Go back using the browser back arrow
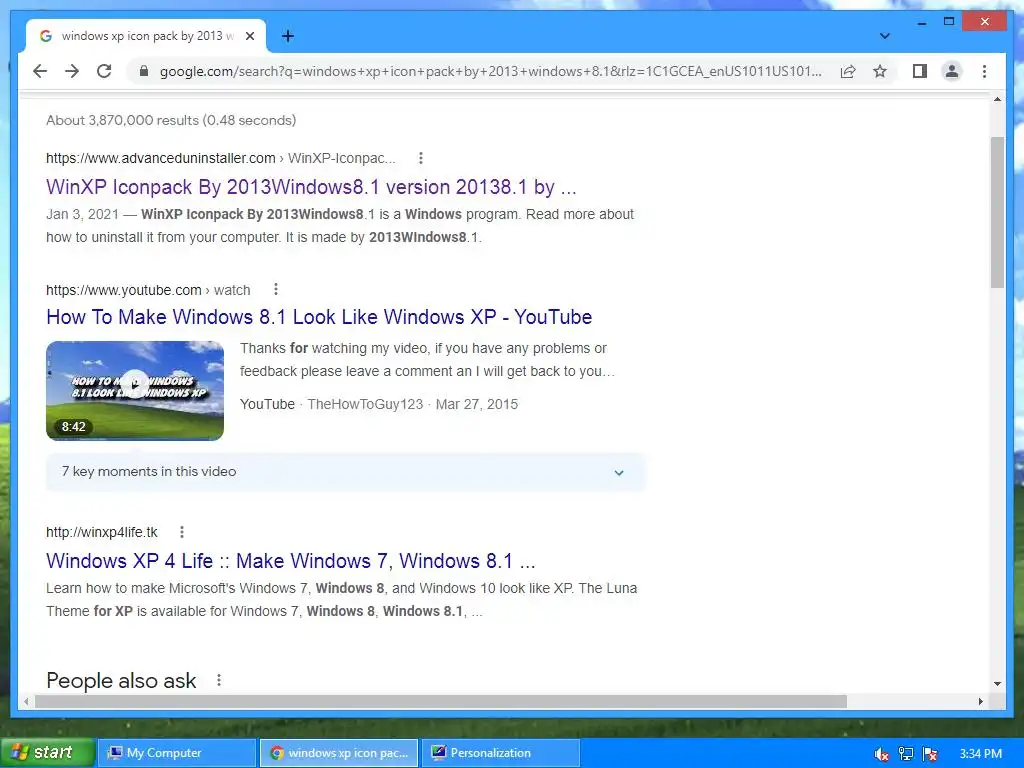1024x768 pixels. click(40, 71)
